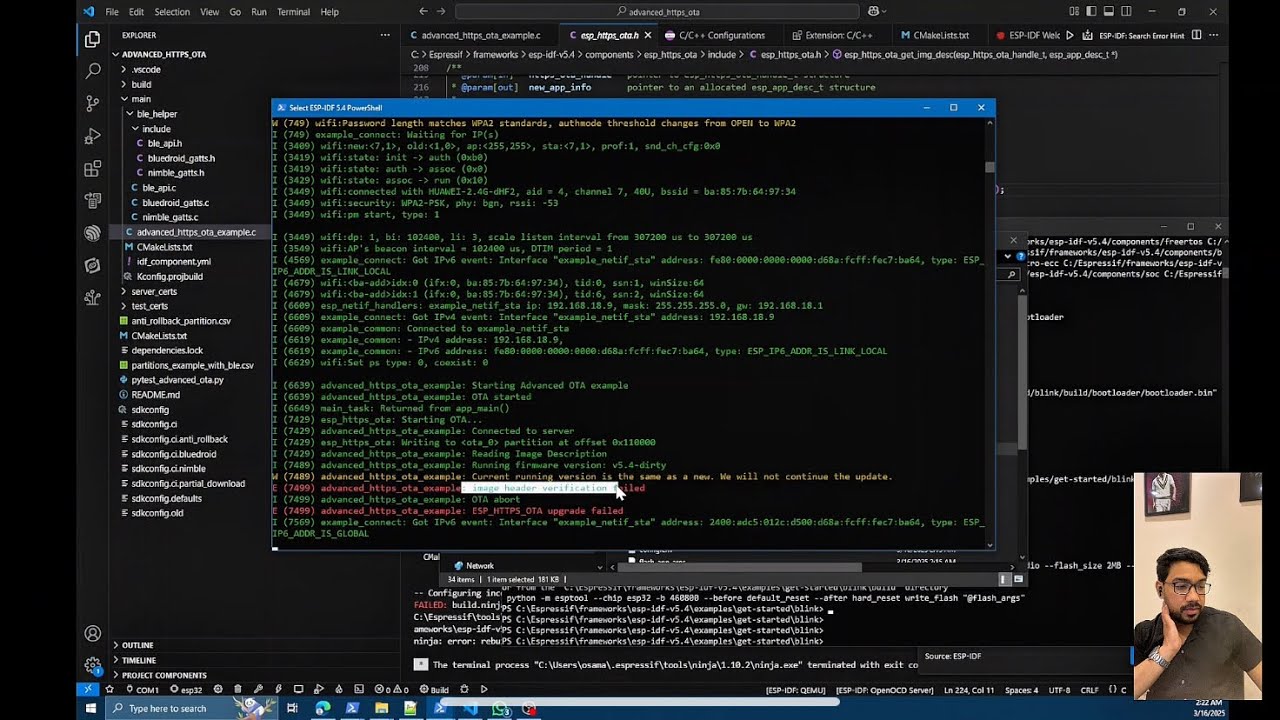Open the Extensions view in activity bar
The image size is (1280, 720).
click(x=93, y=168)
